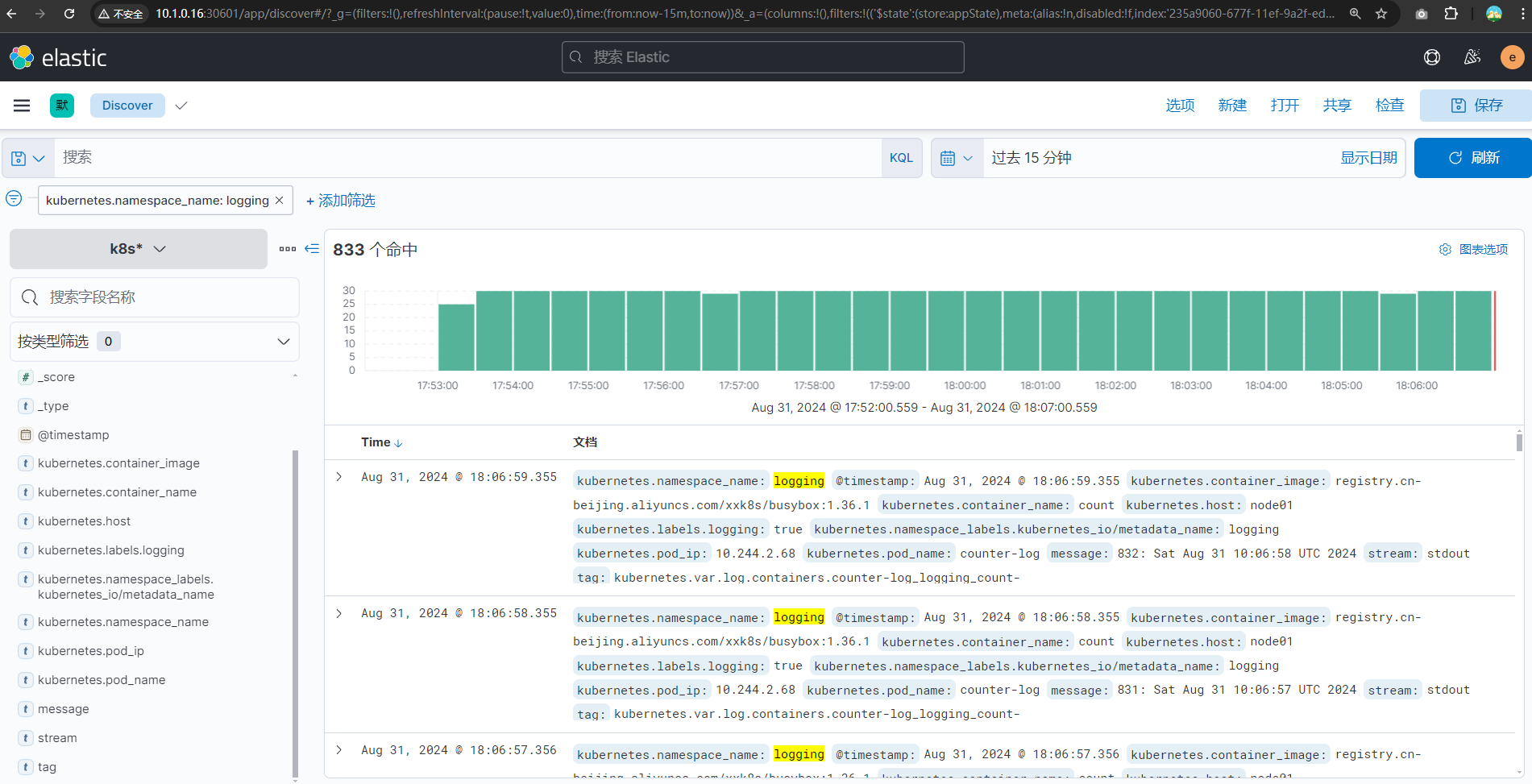This screenshot has width=1532, height=784.
Task: Click browser back arrow
Action: [12, 14]
